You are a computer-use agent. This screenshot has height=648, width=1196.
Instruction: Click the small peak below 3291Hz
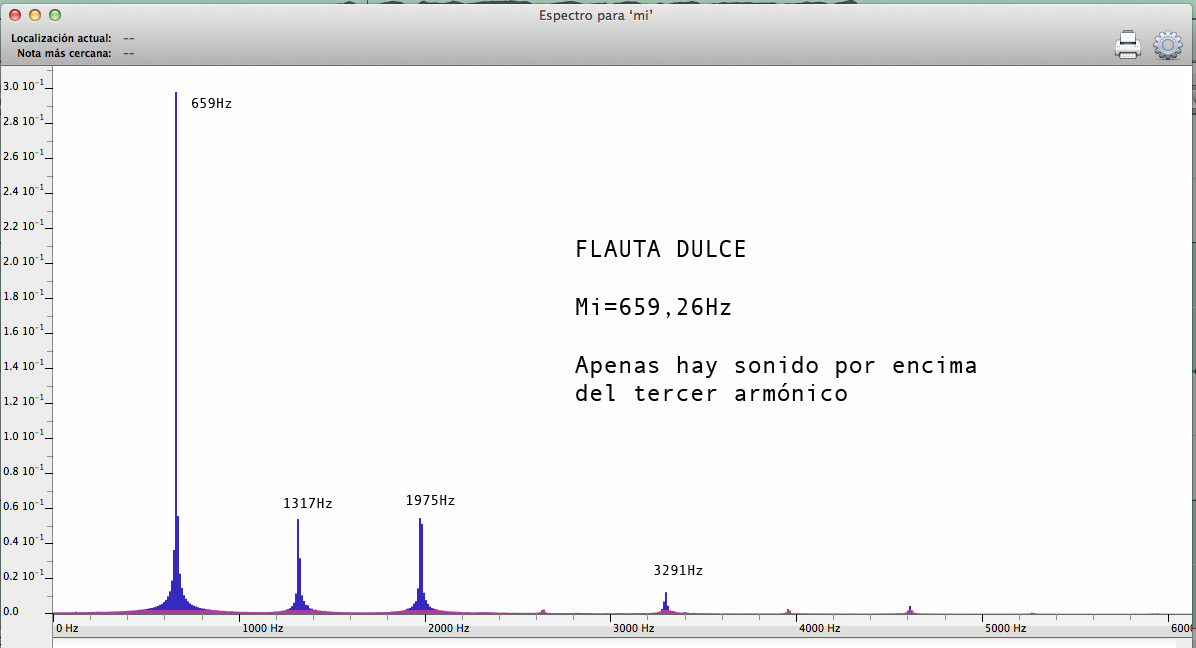tap(665, 601)
